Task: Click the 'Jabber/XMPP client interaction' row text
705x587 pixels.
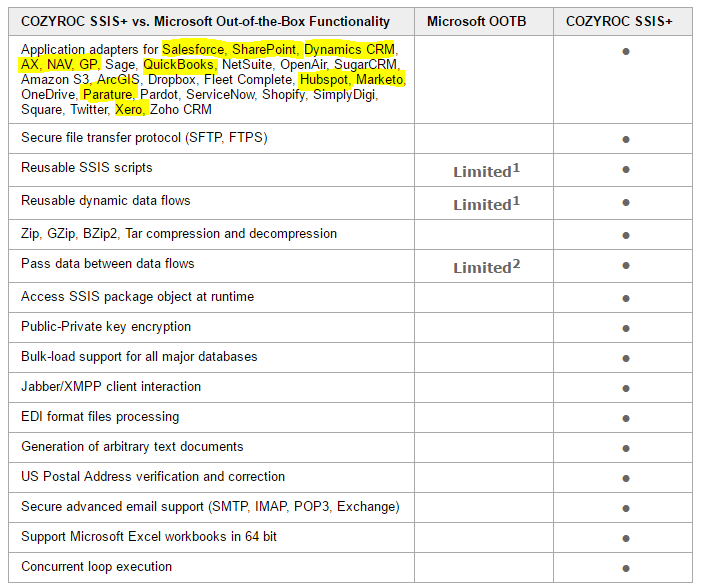Action: pos(111,387)
